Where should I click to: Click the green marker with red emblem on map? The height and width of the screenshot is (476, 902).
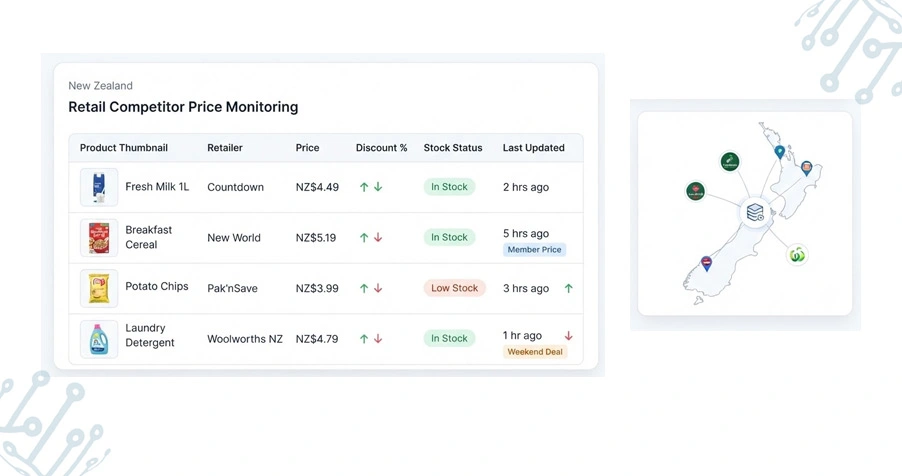click(695, 191)
